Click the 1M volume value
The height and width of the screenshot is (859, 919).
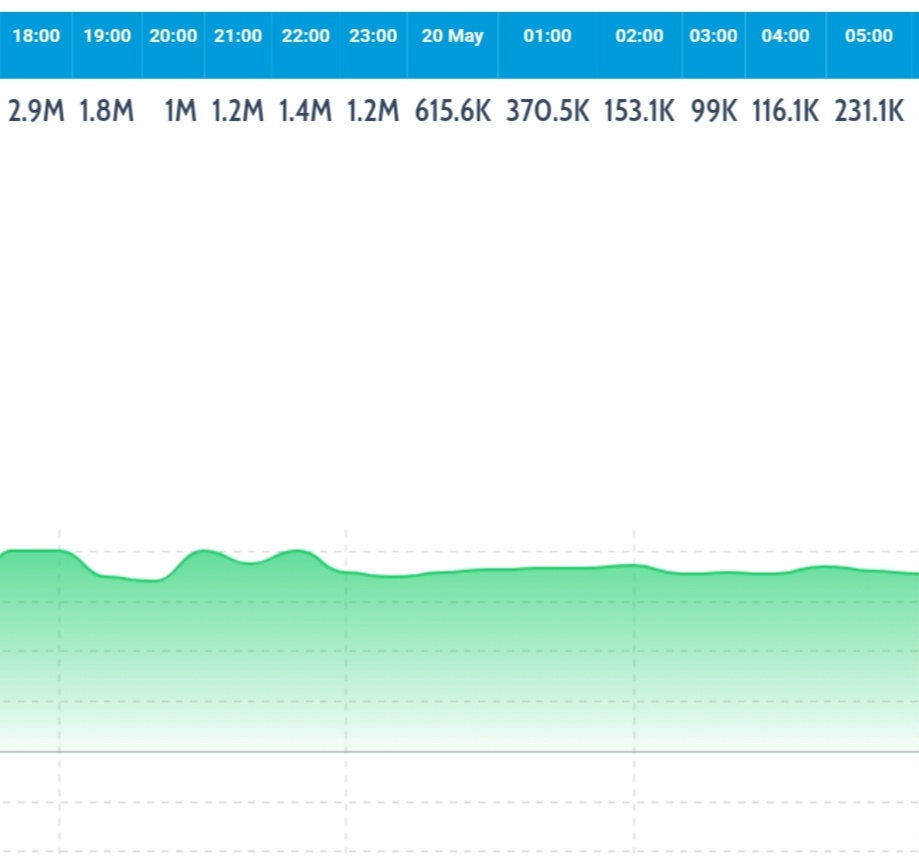pyautogui.click(x=180, y=111)
